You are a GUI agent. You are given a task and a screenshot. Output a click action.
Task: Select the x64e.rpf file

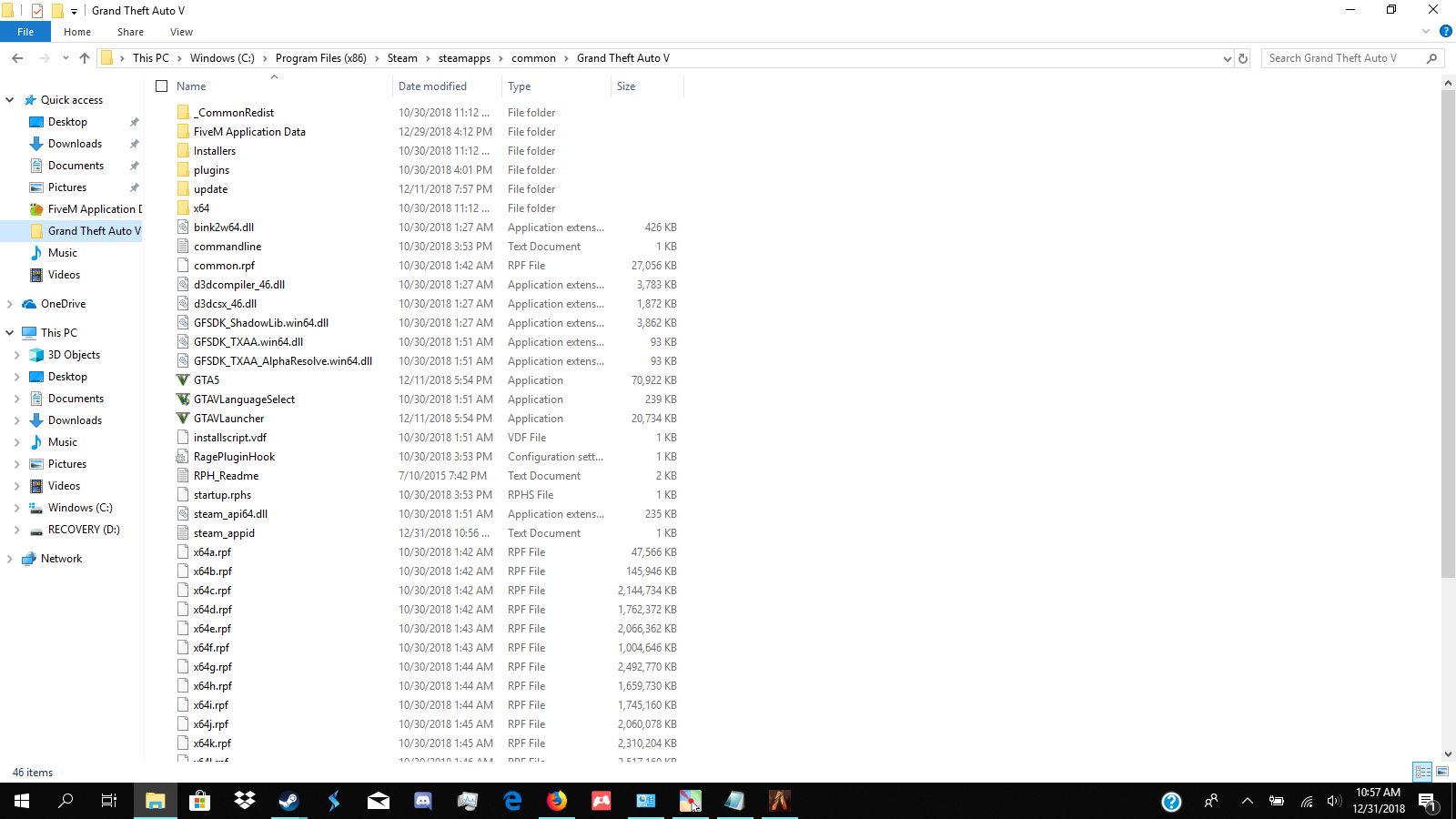pos(212,629)
